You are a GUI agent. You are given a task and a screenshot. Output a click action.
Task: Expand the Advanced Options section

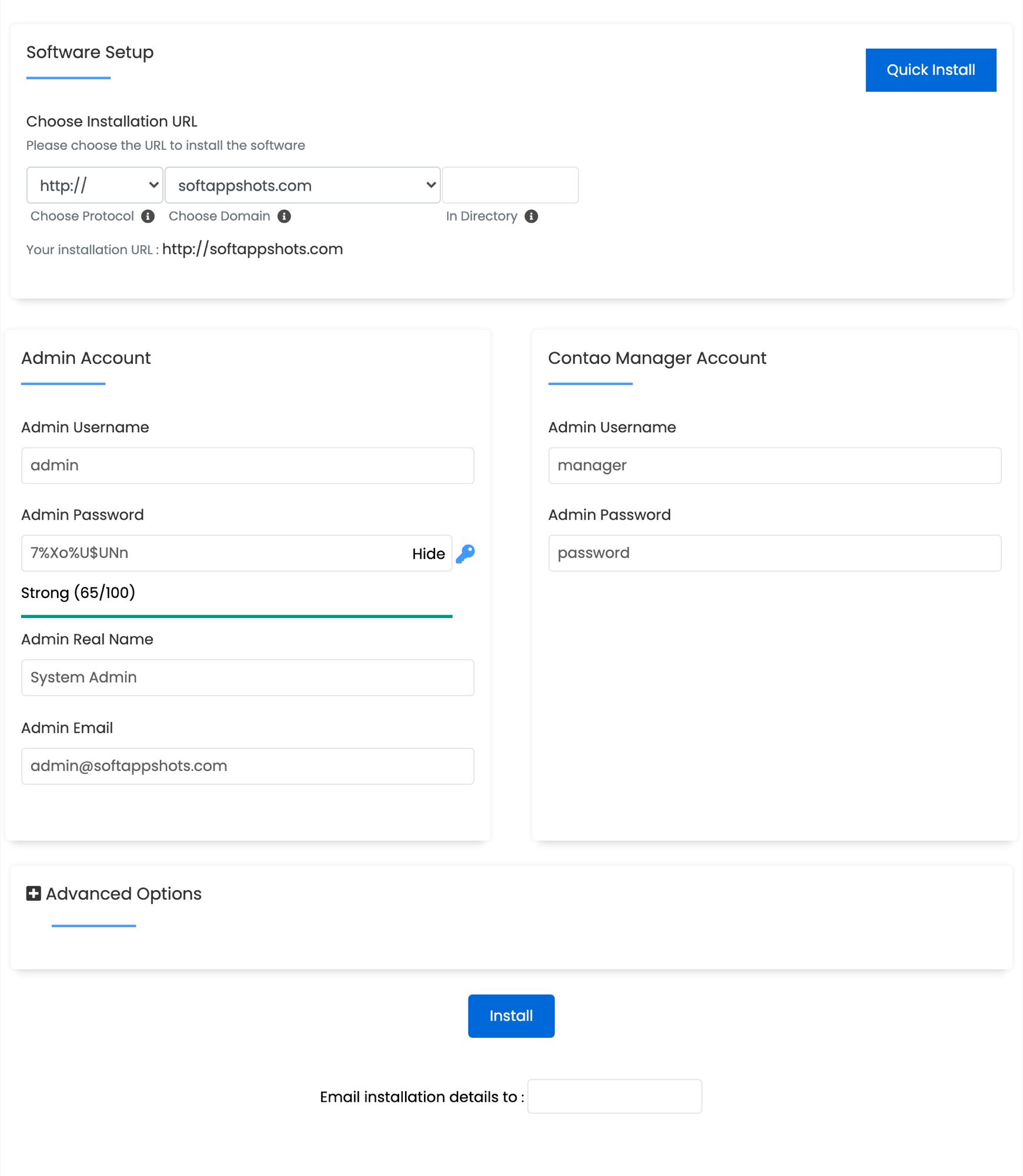123,893
